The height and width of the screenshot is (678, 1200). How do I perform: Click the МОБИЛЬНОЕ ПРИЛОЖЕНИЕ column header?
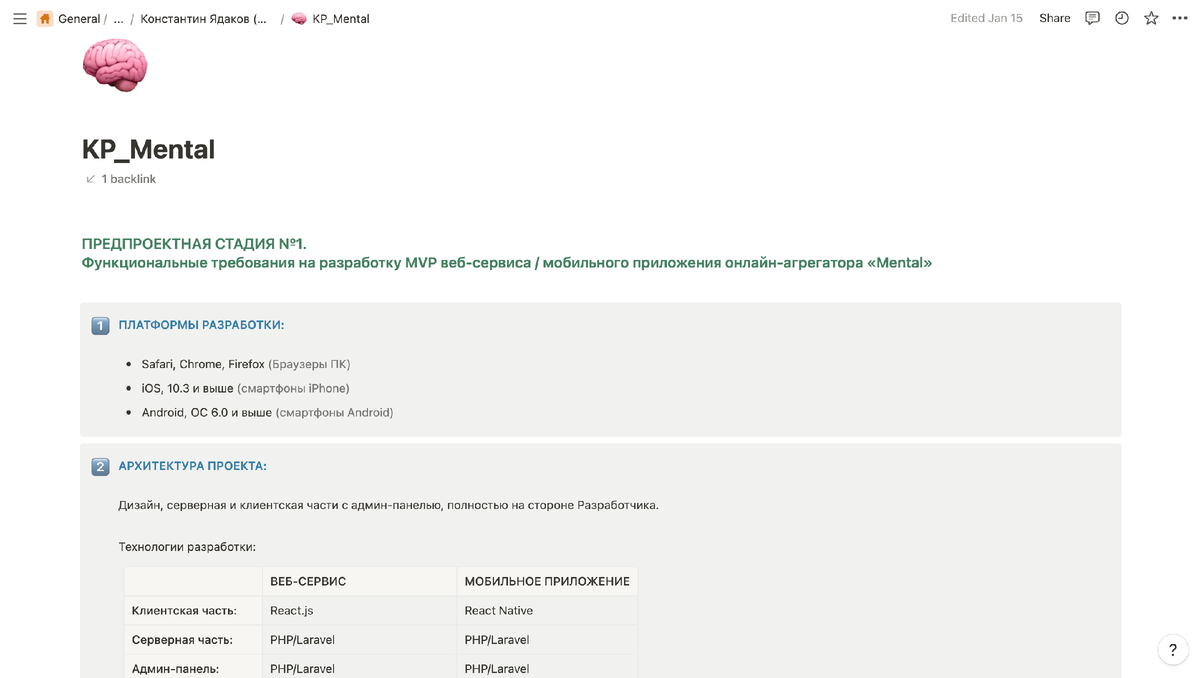point(547,581)
